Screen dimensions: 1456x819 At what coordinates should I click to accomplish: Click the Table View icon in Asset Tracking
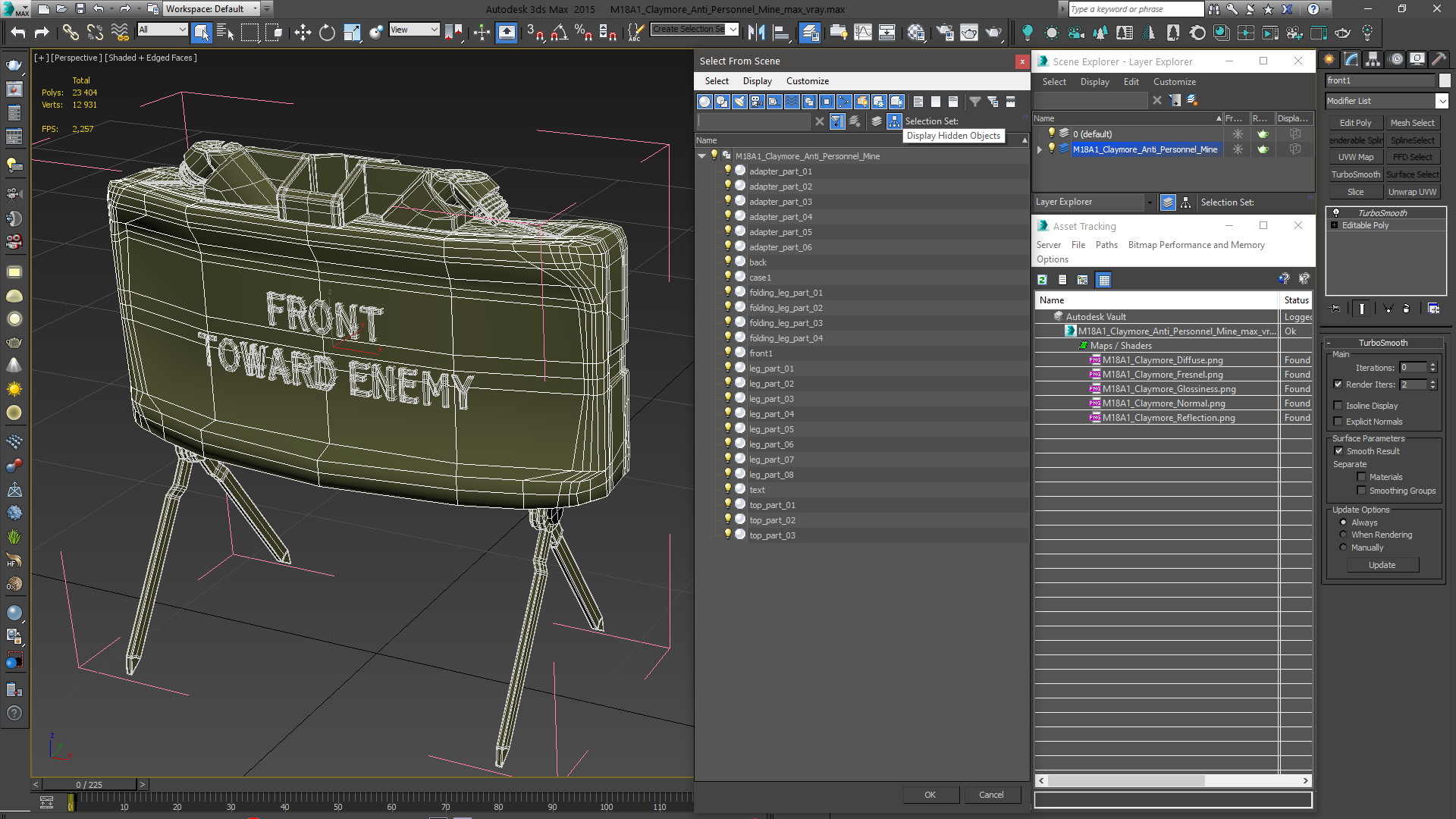[x=1104, y=280]
